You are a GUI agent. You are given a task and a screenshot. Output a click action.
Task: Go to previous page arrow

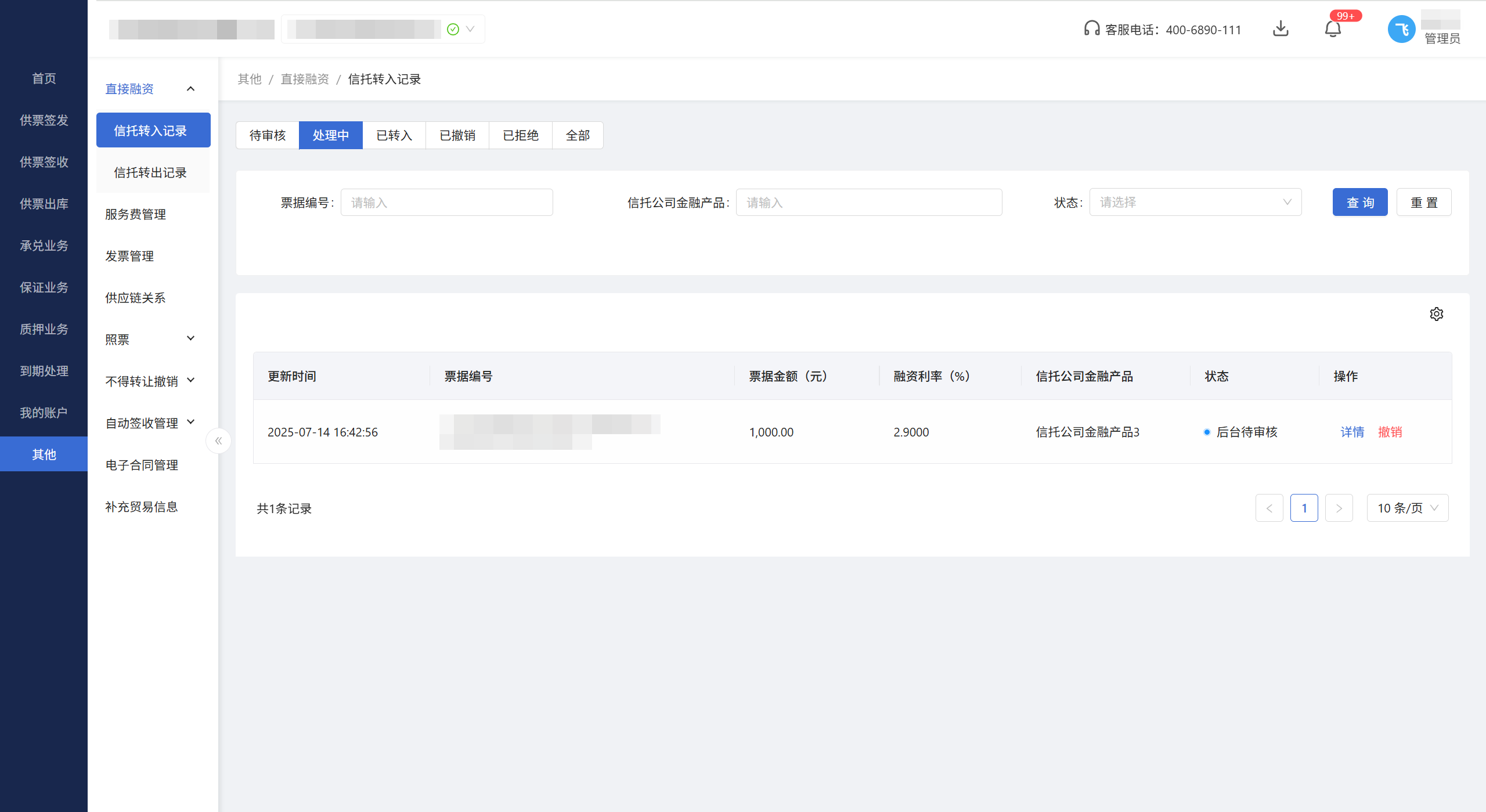click(x=1269, y=508)
